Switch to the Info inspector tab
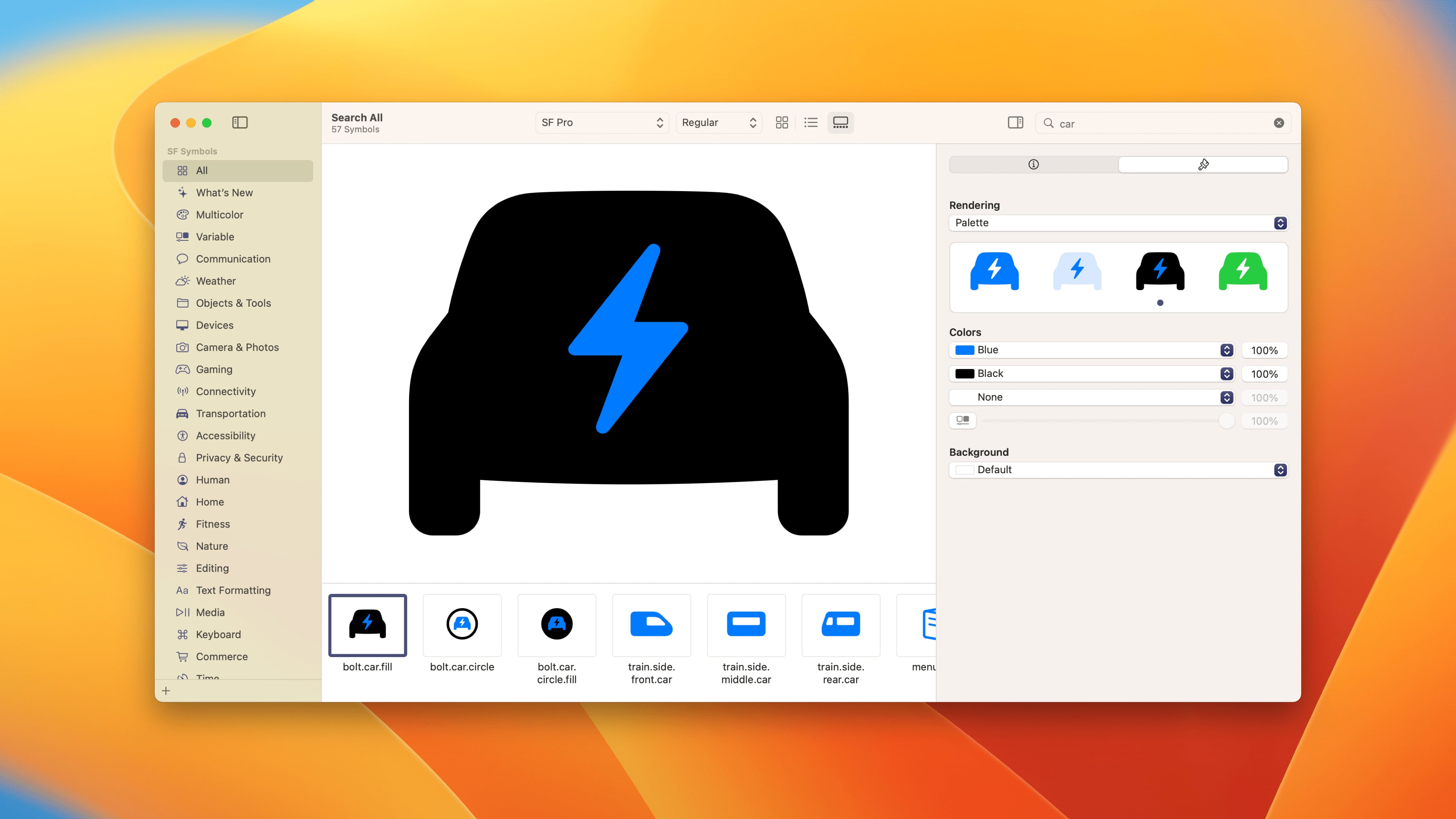 pyautogui.click(x=1033, y=165)
